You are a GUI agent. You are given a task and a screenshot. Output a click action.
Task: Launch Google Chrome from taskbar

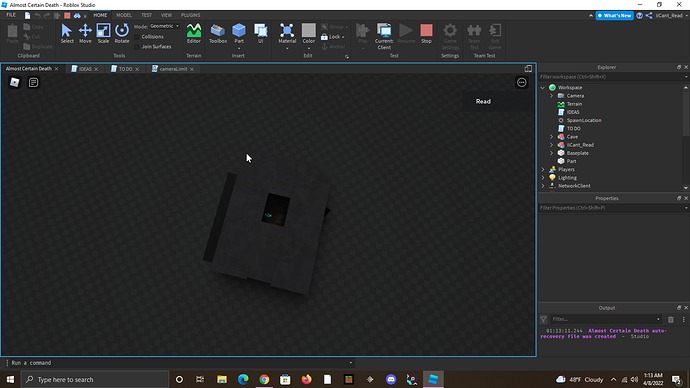[264, 379]
